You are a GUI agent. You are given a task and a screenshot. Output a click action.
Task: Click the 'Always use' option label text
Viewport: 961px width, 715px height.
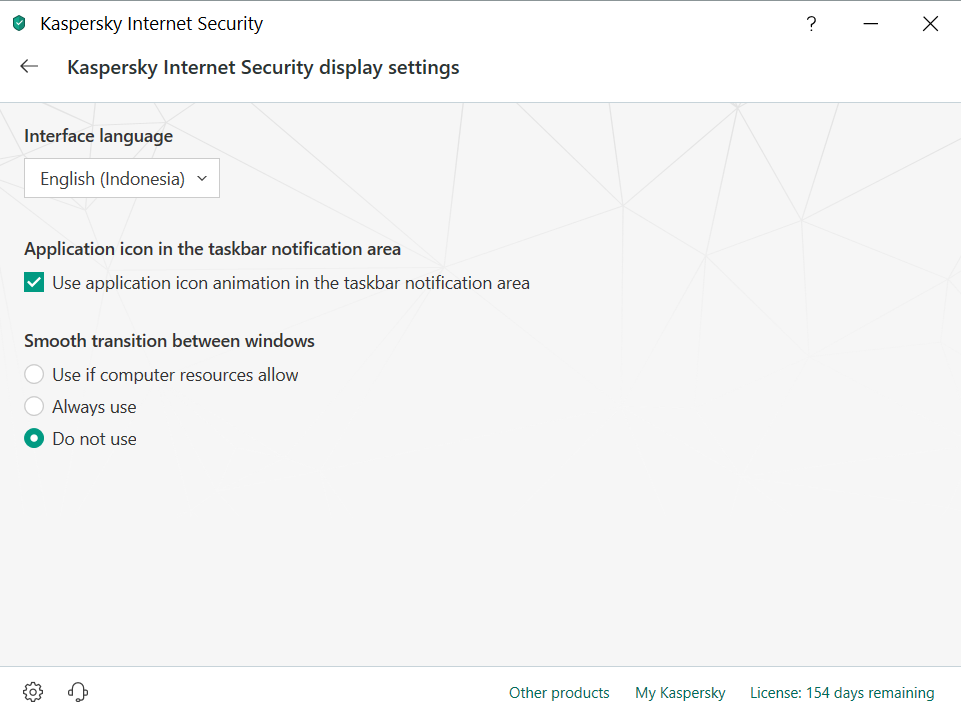pos(94,407)
